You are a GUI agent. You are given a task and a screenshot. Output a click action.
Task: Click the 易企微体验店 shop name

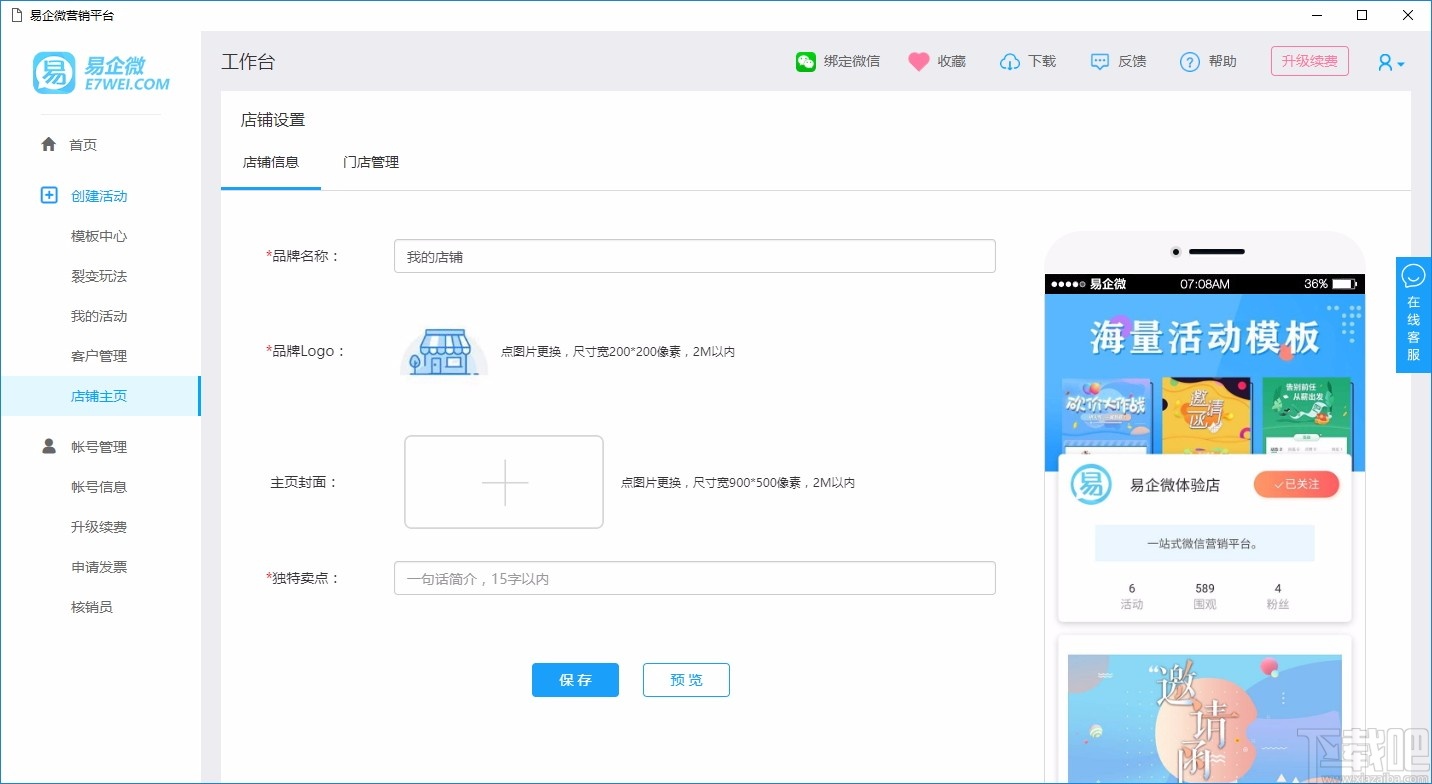1175,485
